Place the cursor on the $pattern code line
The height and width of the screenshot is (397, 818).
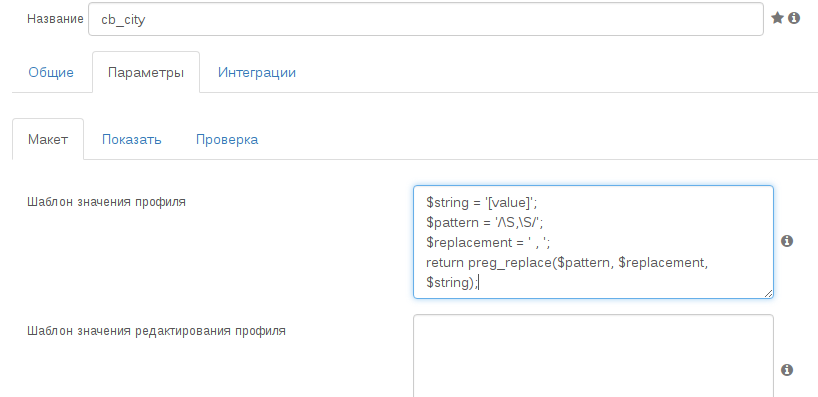[485, 222]
